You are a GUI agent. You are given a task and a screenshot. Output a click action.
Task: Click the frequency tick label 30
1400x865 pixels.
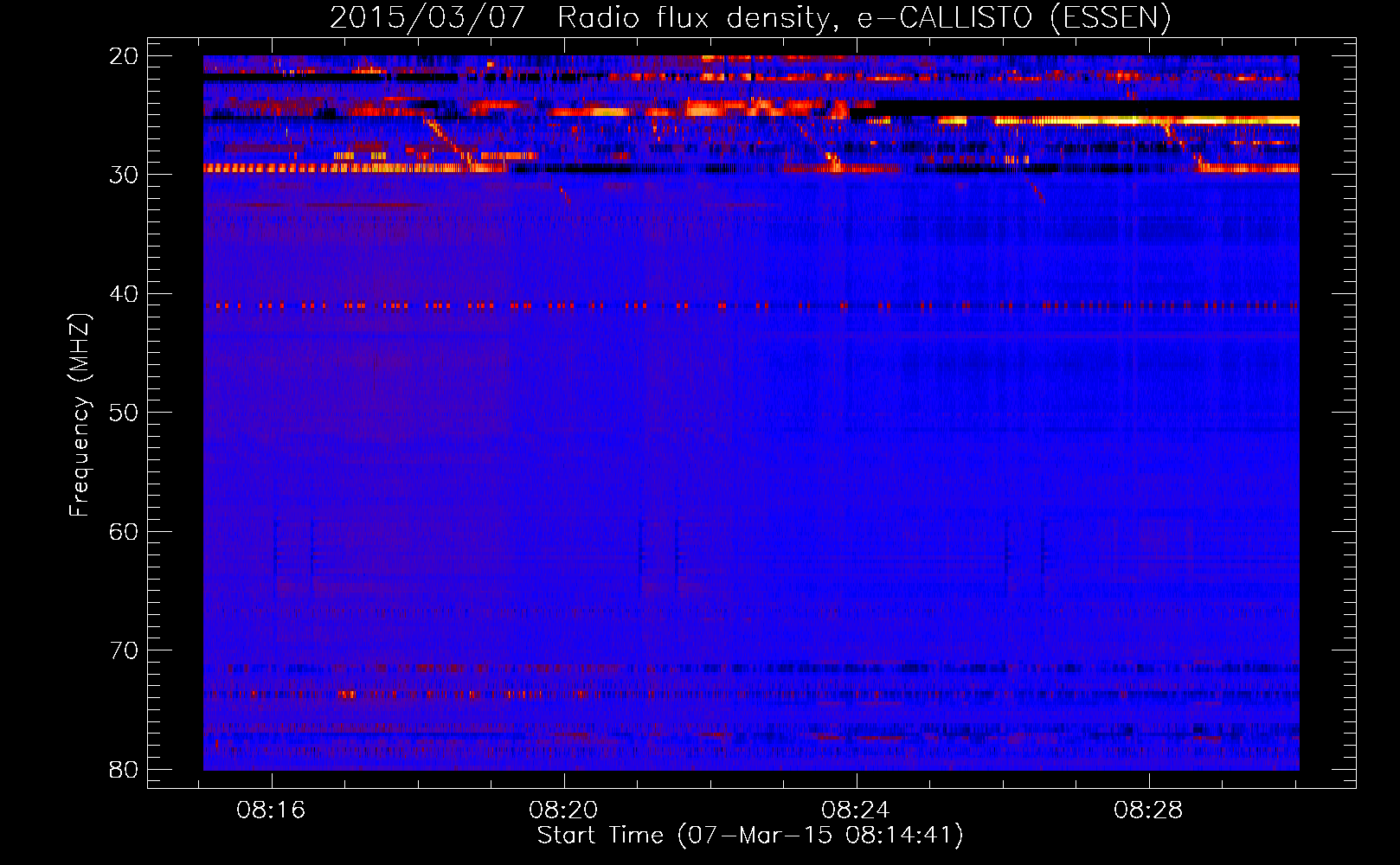tap(124, 175)
